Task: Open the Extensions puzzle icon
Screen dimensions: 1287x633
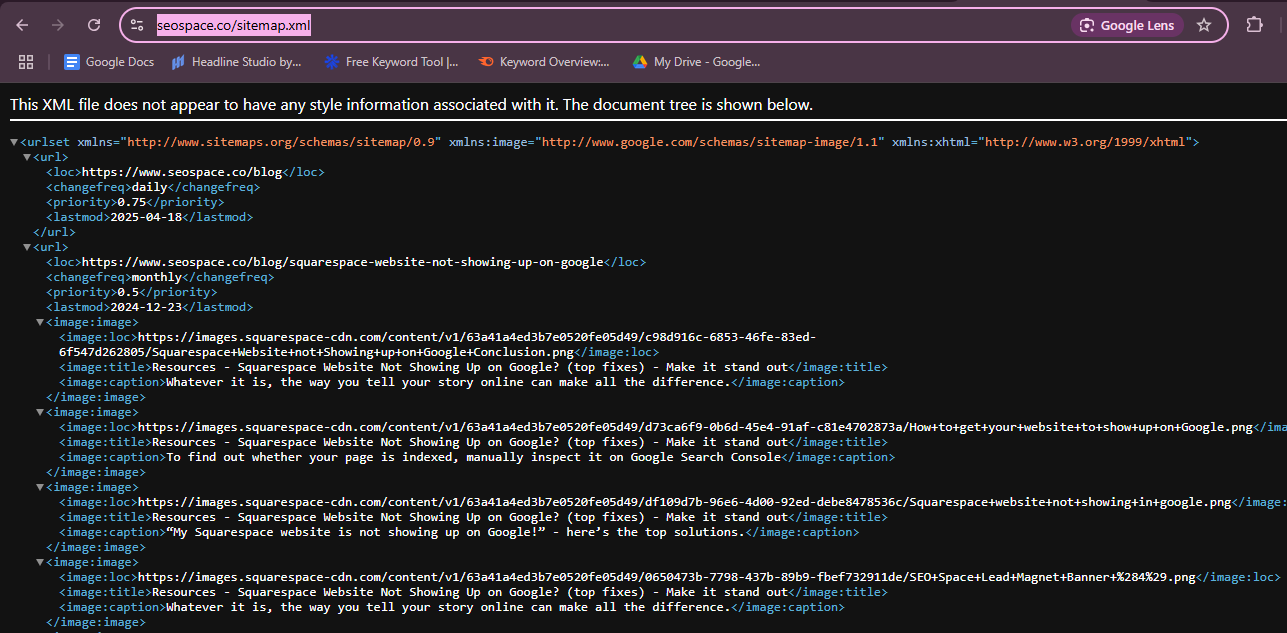Action: pos(1254,25)
